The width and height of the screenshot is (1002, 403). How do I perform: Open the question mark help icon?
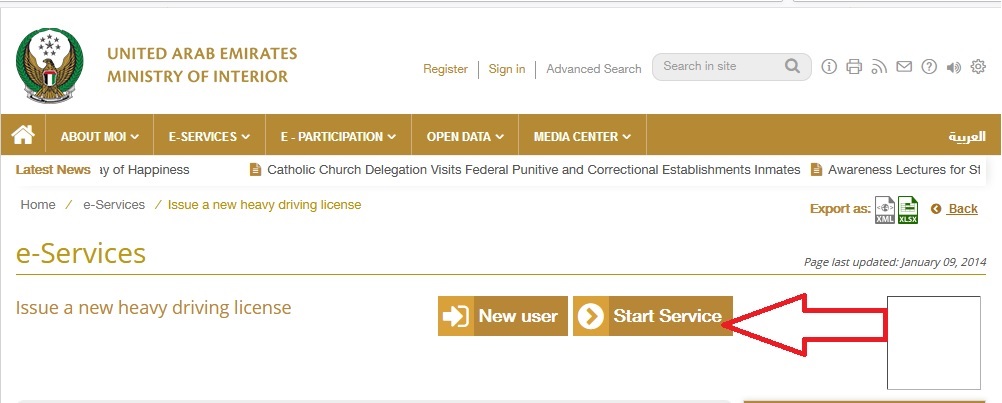(929, 68)
